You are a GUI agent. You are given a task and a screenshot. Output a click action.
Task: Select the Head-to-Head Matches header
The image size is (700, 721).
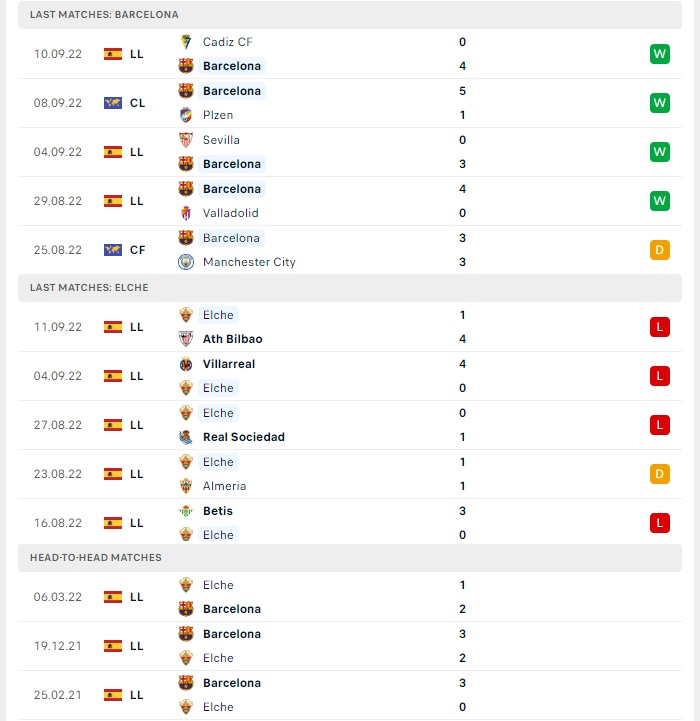click(350, 558)
